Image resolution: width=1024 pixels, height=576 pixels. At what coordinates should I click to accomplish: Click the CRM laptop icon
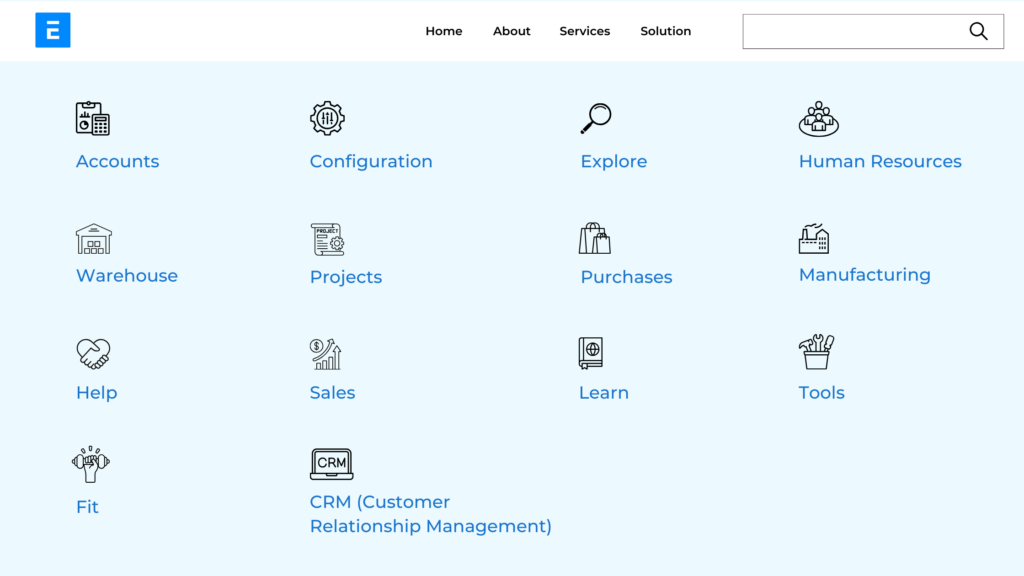pyautogui.click(x=332, y=464)
